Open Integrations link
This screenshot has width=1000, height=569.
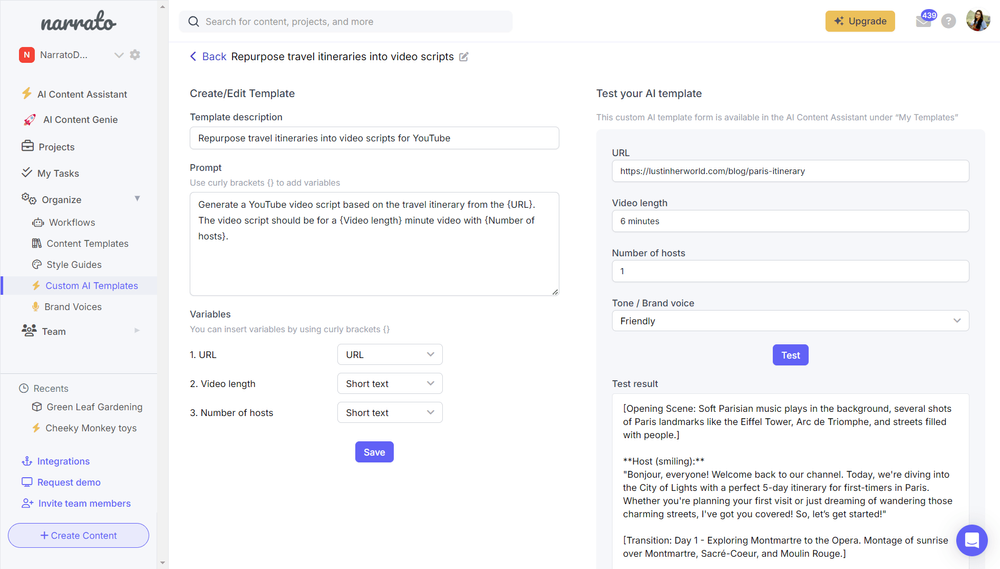point(63,461)
